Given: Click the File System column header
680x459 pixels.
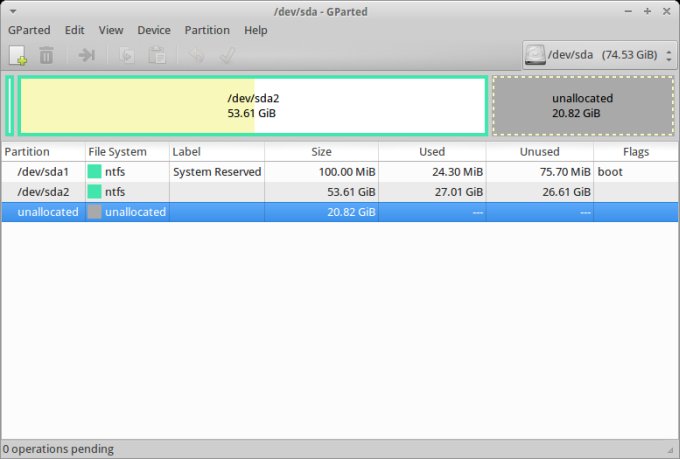Looking at the screenshot, I should coord(117,152).
